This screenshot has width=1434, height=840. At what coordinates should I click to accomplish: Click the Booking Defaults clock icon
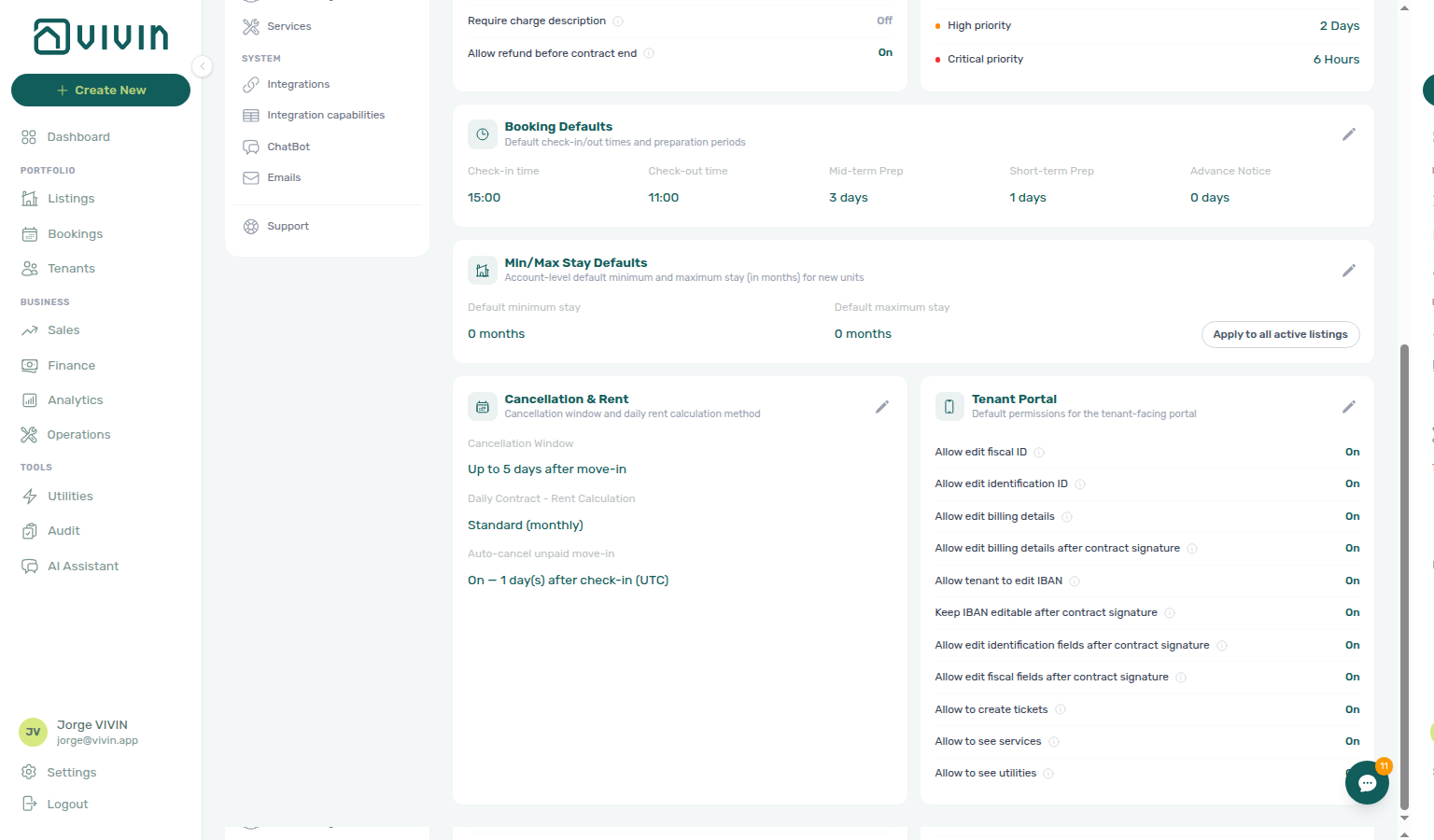tap(483, 134)
